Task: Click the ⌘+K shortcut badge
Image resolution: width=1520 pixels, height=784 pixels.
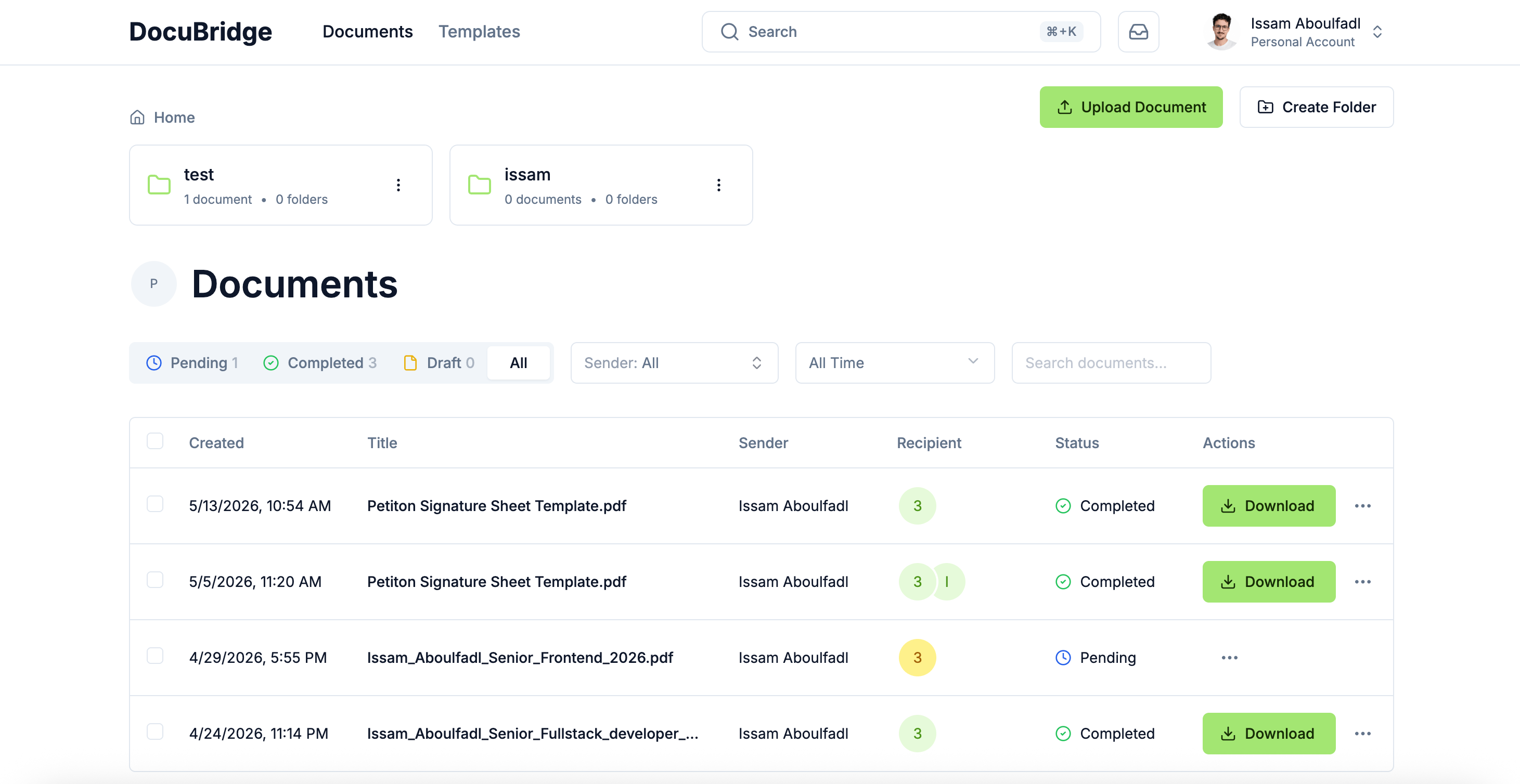Action: [x=1061, y=32]
